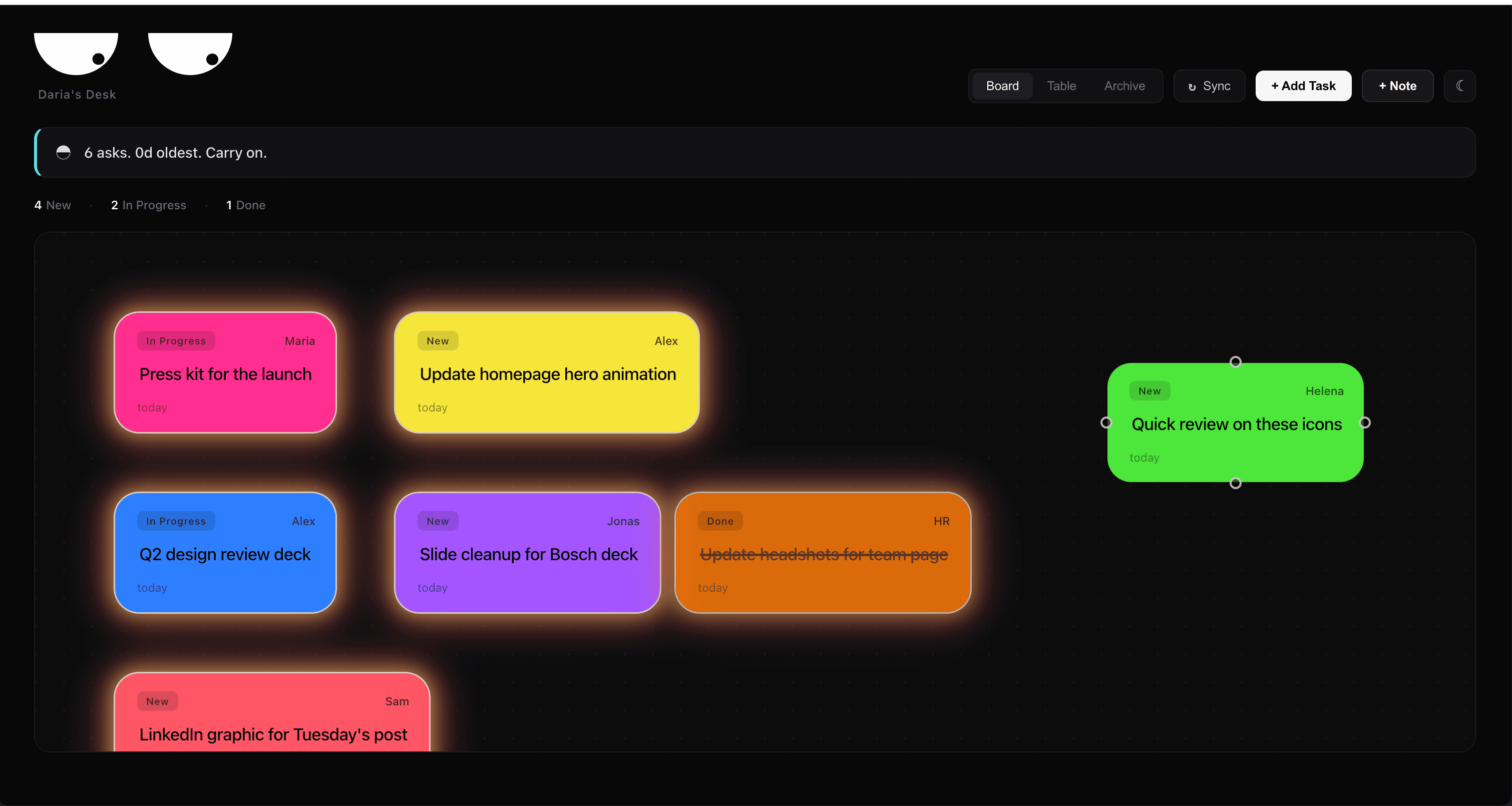The height and width of the screenshot is (806, 1512).
Task: Click the eyes logo above Daria's Desk
Action: point(133,54)
